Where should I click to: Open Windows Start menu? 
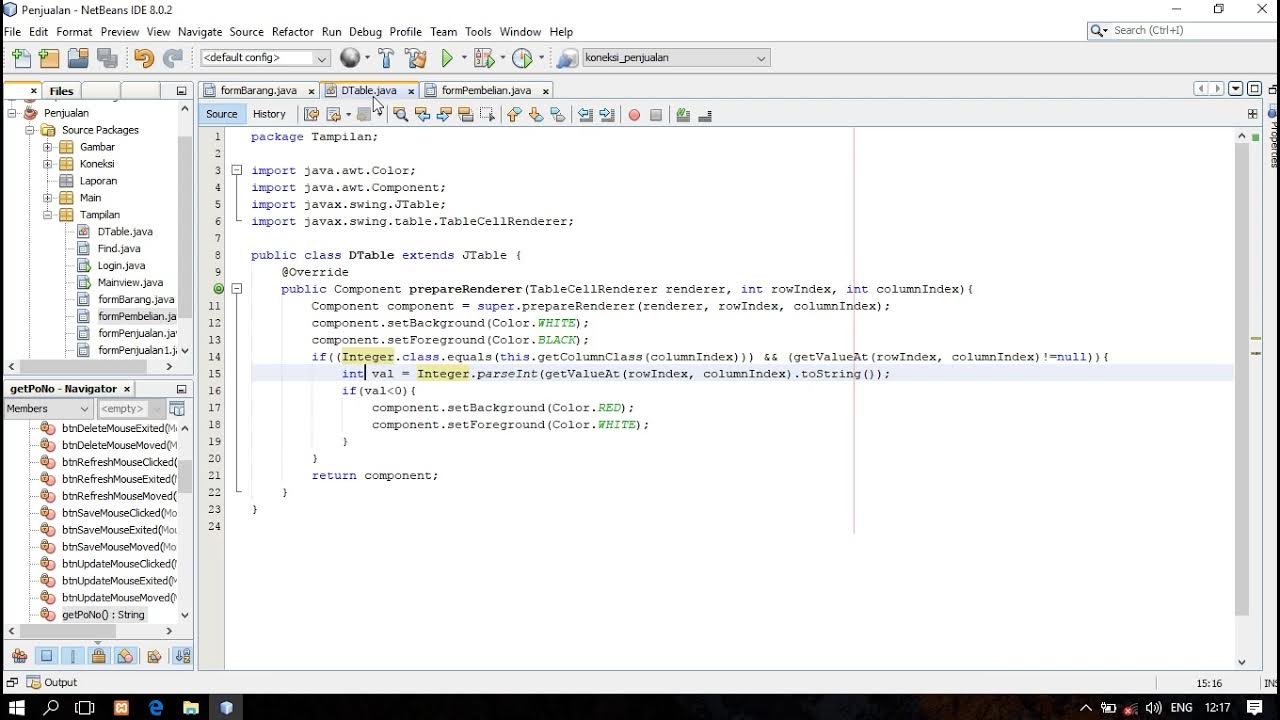[x=16, y=707]
